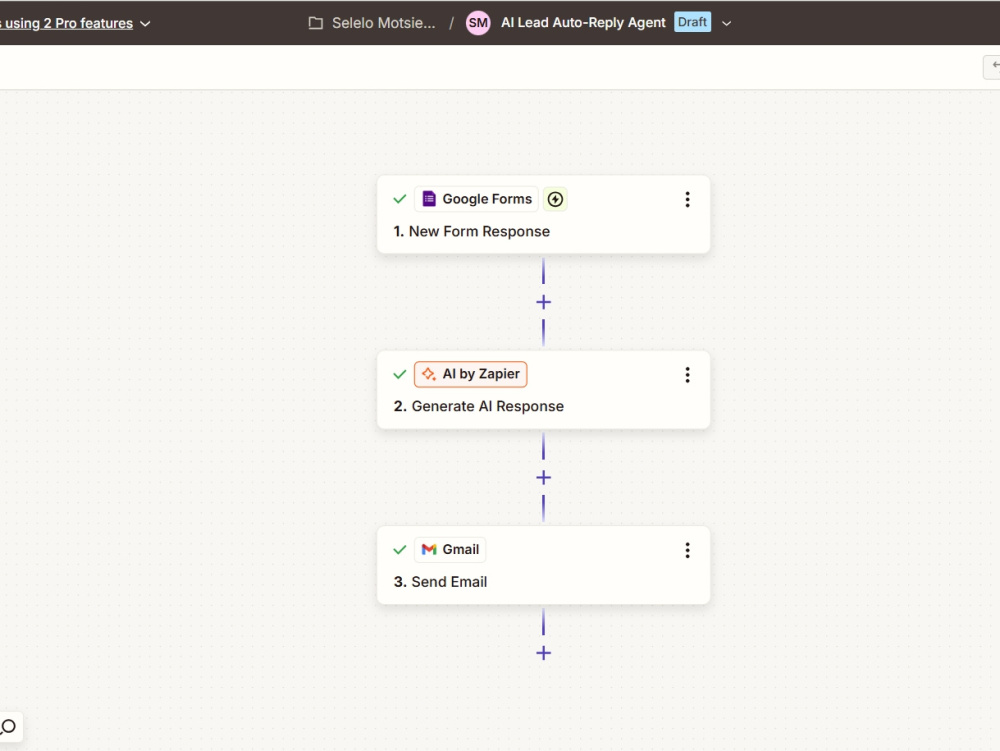Viewport: 1000px width, 751px height.
Task: Click the instant trigger lightning icon
Action: pos(555,199)
